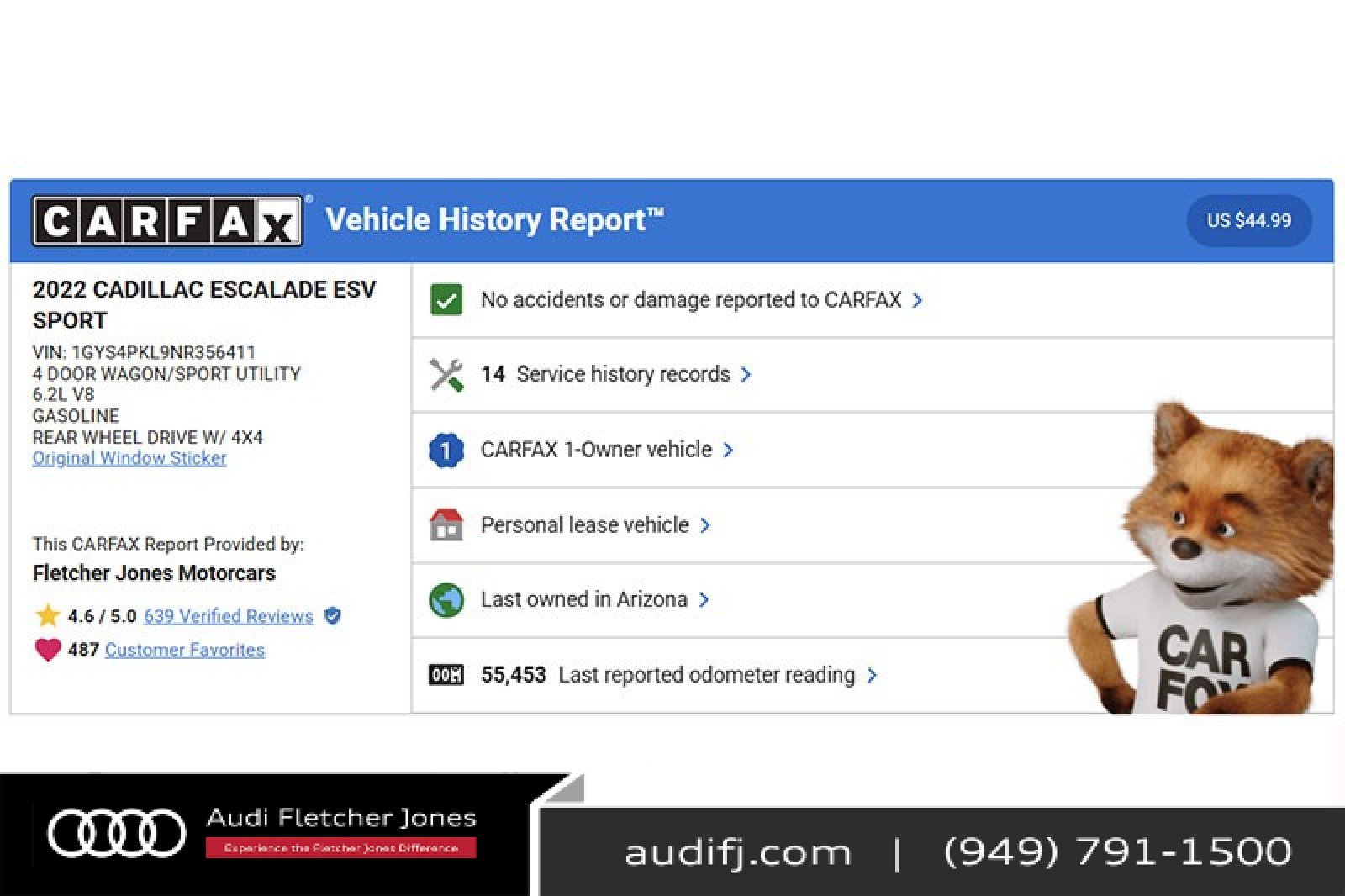Click the blue 1-Owner badge icon
The width and height of the screenshot is (1345, 896).
pyautogui.click(x=446, y=451)
